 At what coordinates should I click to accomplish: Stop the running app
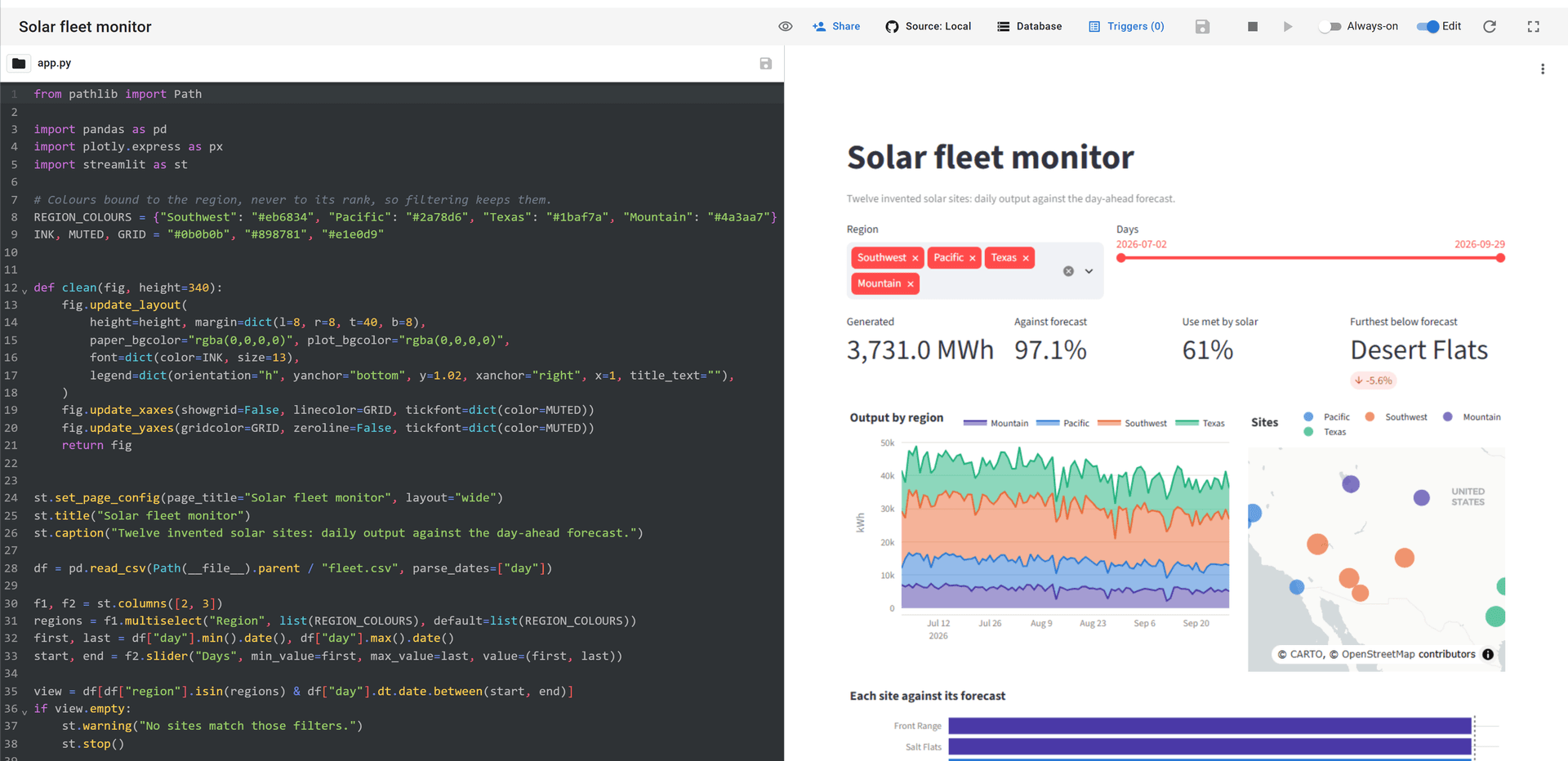pyautogui.click(x=1252, y=26)
